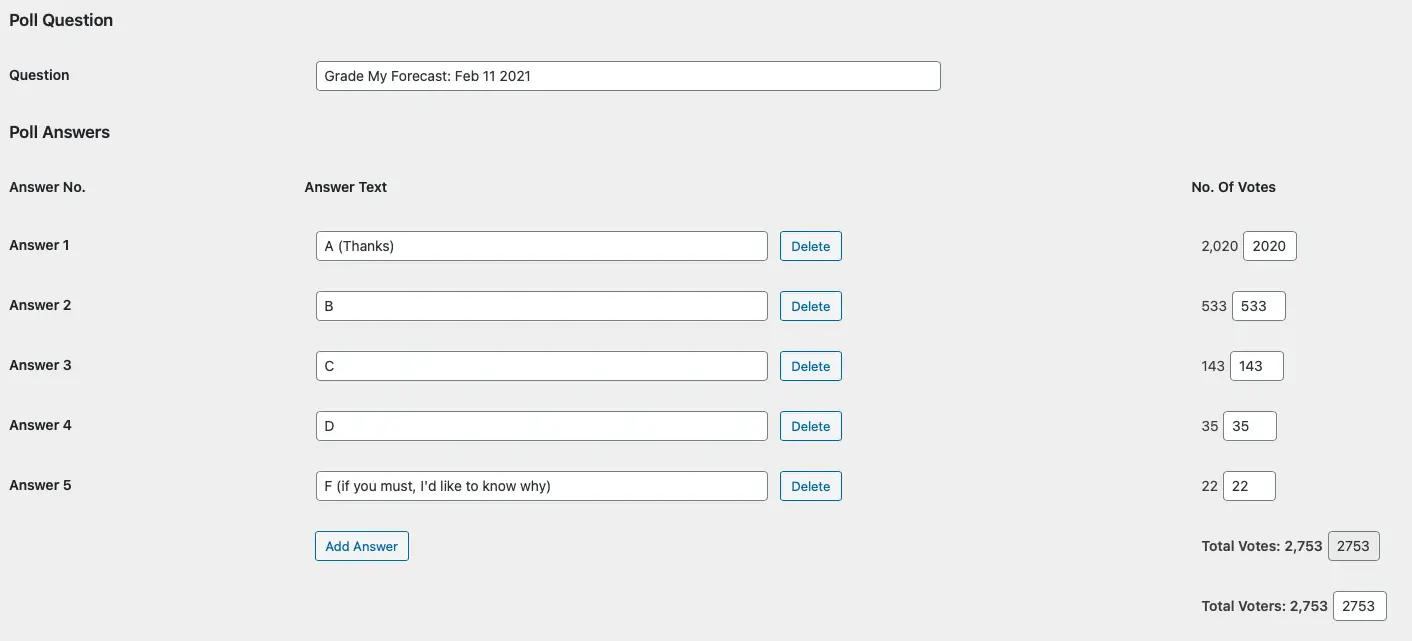Click the Delete button for Answer 4
This screenshot has height=641, width=1412.
(x=811, y=426)
